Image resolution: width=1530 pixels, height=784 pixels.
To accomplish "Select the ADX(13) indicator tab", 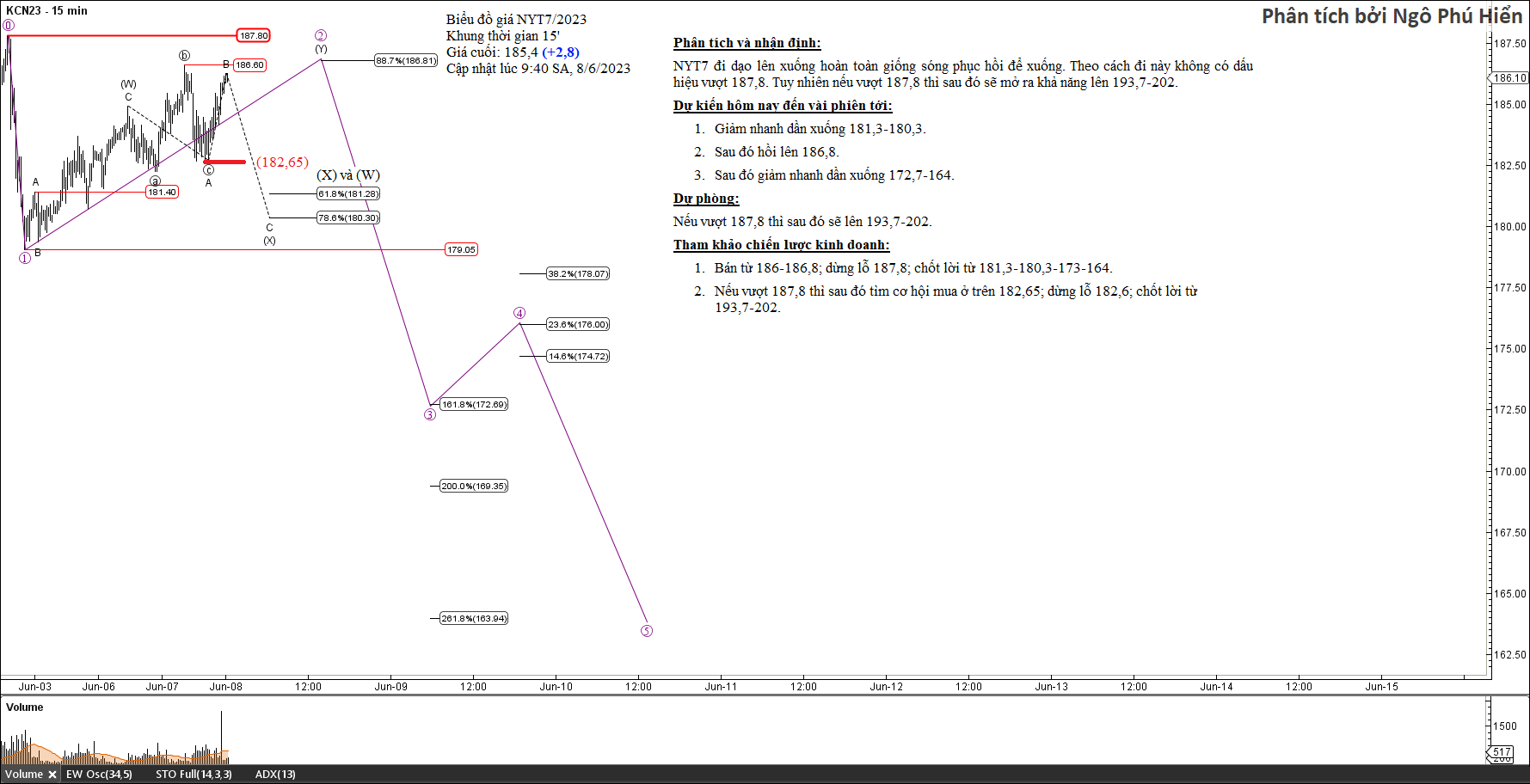I will pyautogui.click(x=275, y=775).
